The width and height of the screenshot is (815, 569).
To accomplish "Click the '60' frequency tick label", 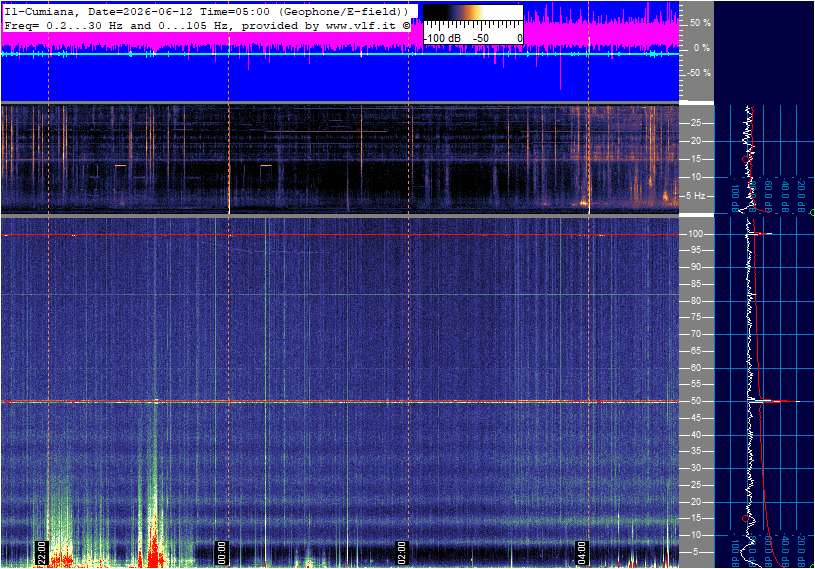I will [695, 368].
